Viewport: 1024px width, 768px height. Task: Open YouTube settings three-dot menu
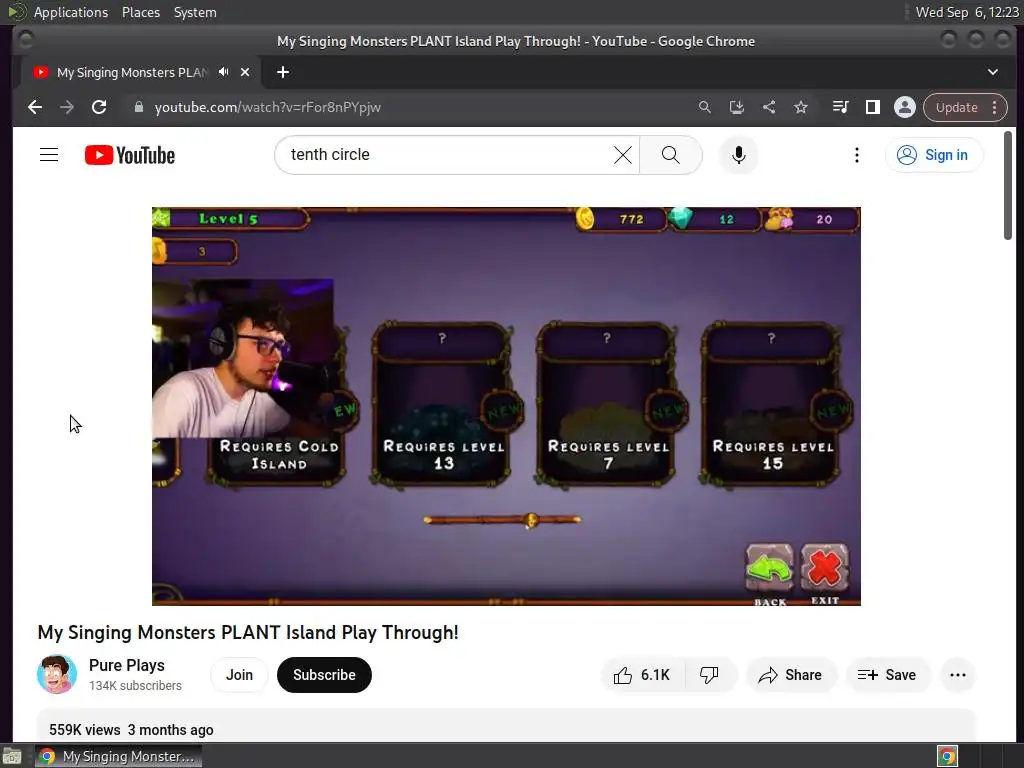tap(857, 155)
